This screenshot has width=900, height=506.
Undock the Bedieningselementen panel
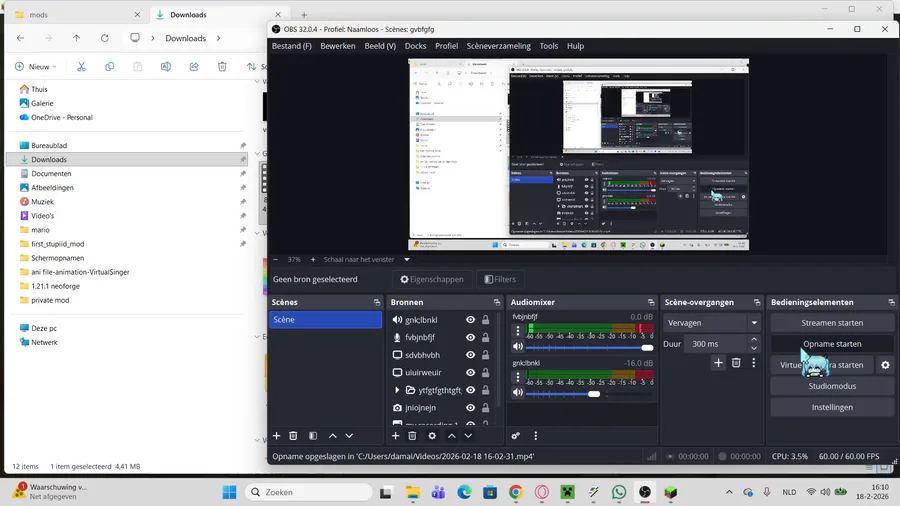(x=891, y=302)
